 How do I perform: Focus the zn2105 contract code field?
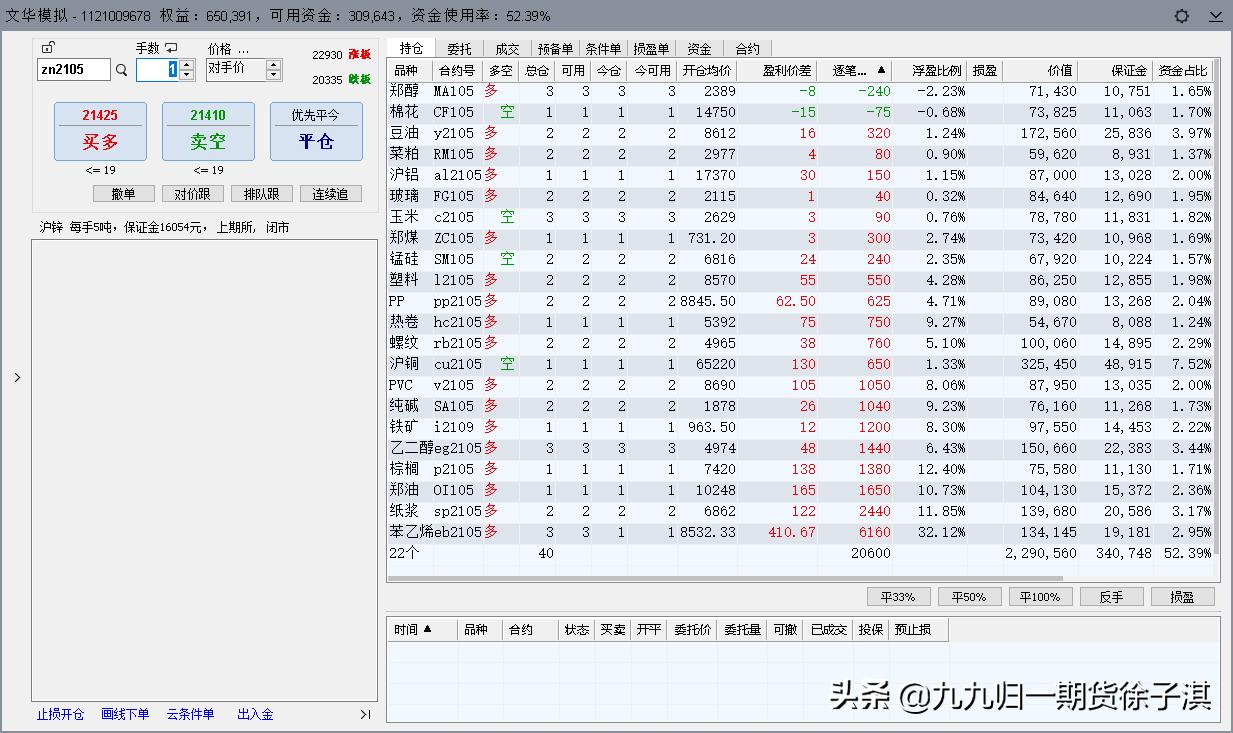click(x=74, y=70)
